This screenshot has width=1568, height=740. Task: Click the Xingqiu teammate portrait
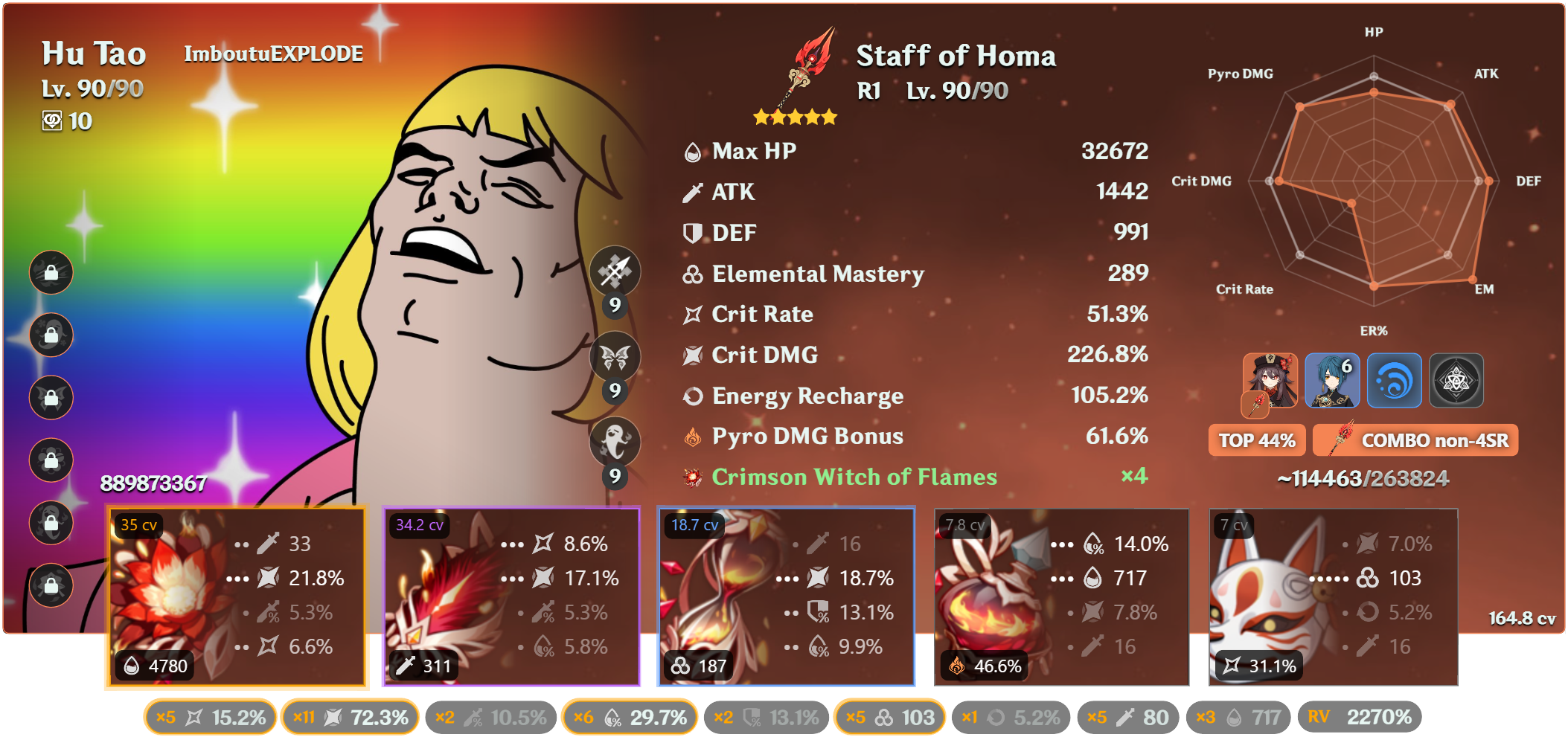1332,381
